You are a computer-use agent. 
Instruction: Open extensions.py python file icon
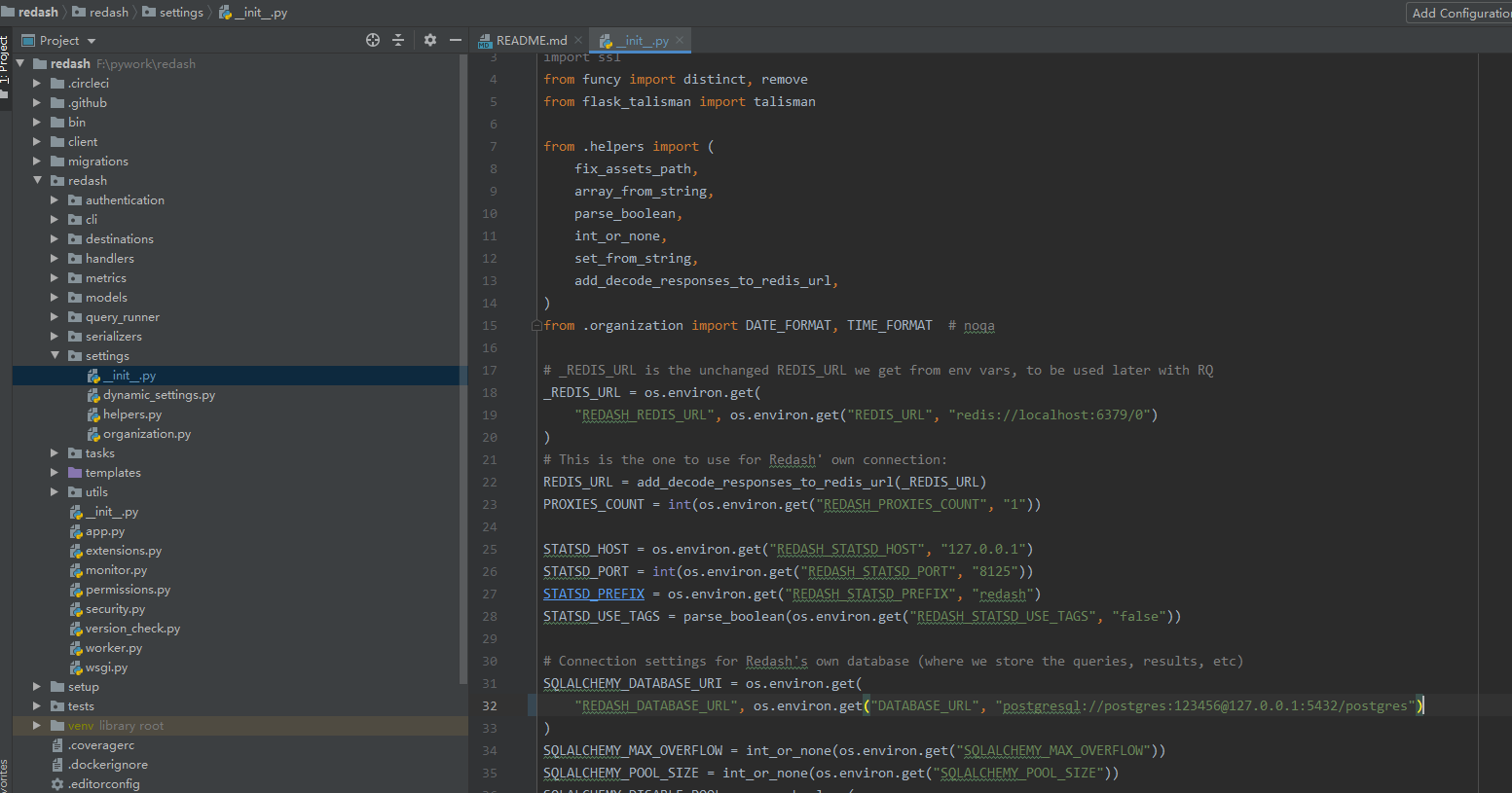point(76,551)
